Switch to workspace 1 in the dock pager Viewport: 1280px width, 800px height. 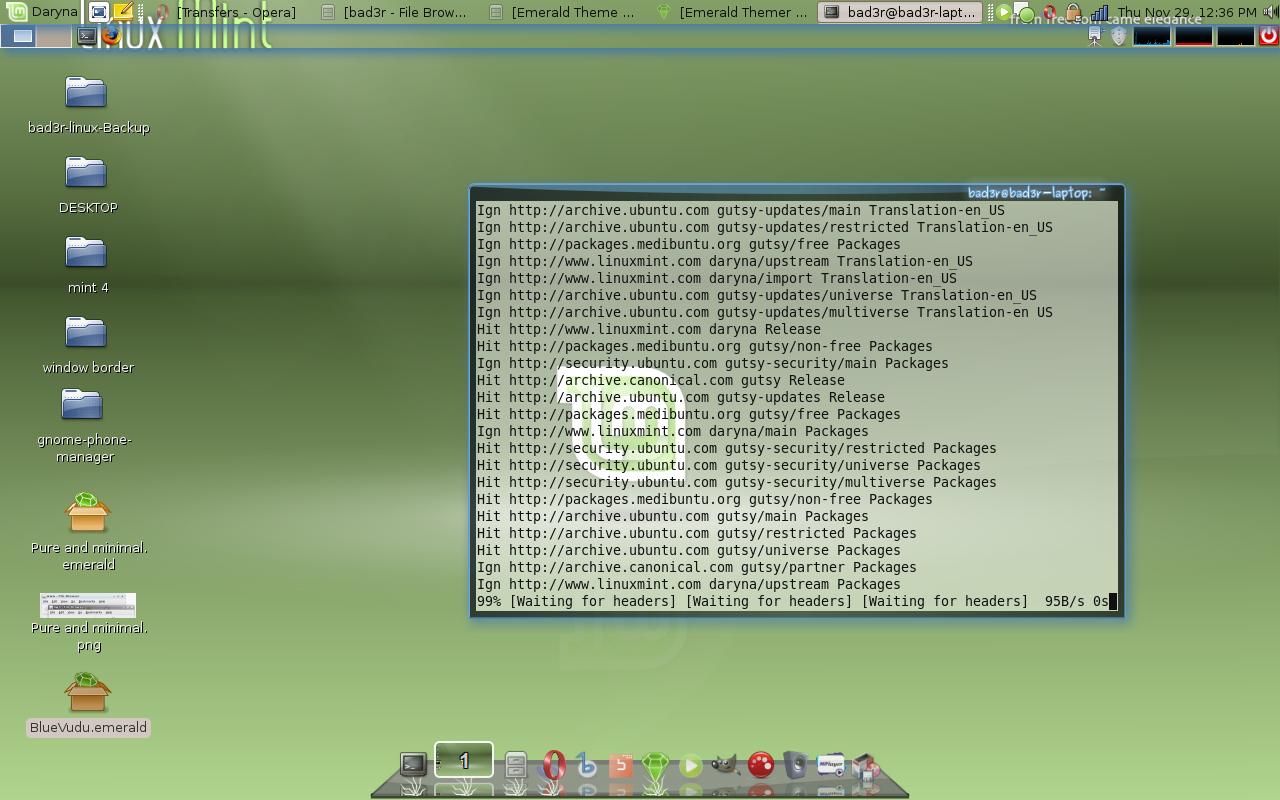point(464,761)
